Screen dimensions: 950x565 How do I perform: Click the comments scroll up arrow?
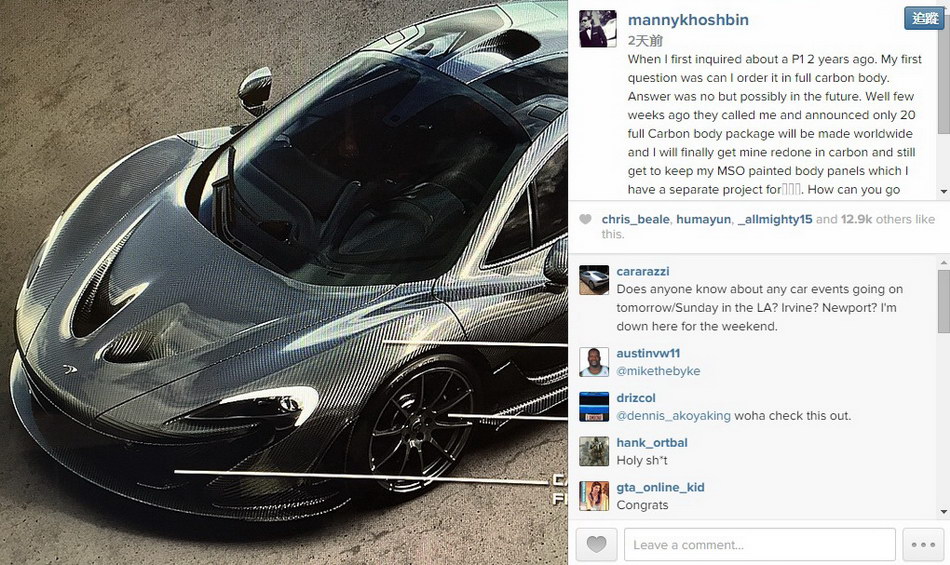click(944, 263)
